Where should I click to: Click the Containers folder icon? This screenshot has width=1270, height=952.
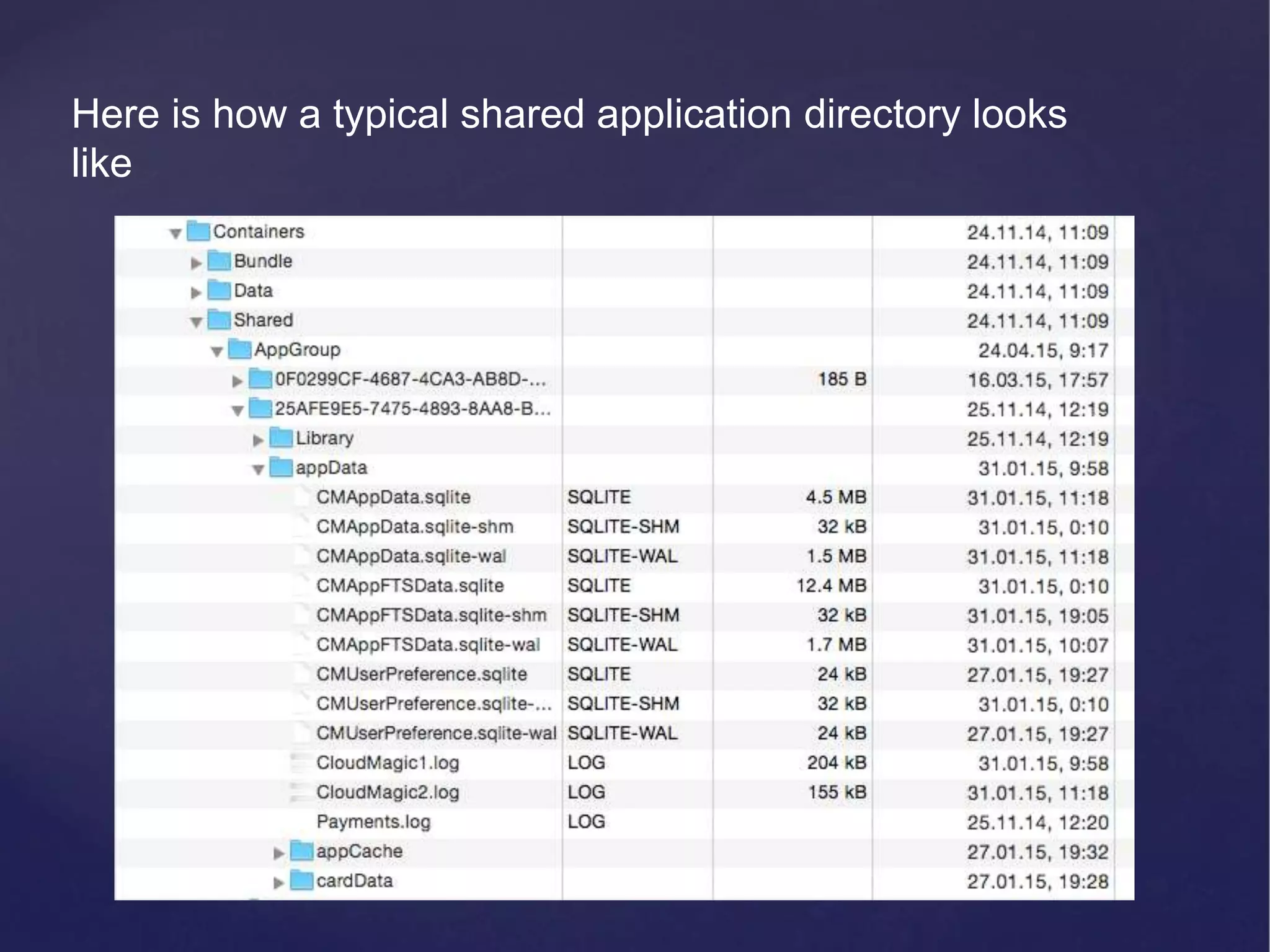(x=198, y=231)
